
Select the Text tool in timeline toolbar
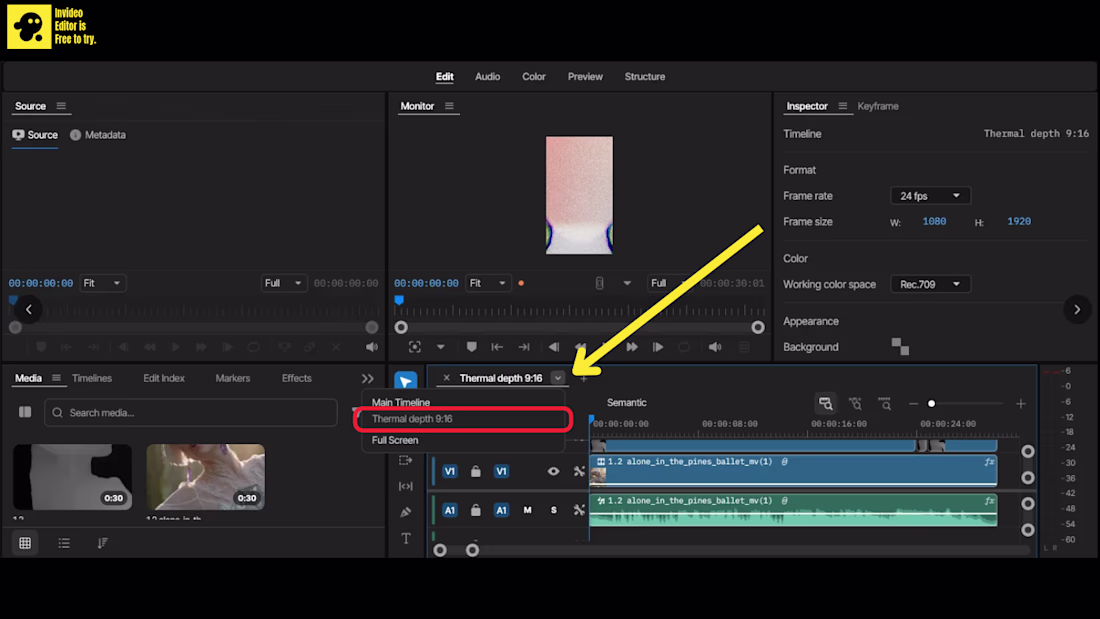click(x=406, y=538)
